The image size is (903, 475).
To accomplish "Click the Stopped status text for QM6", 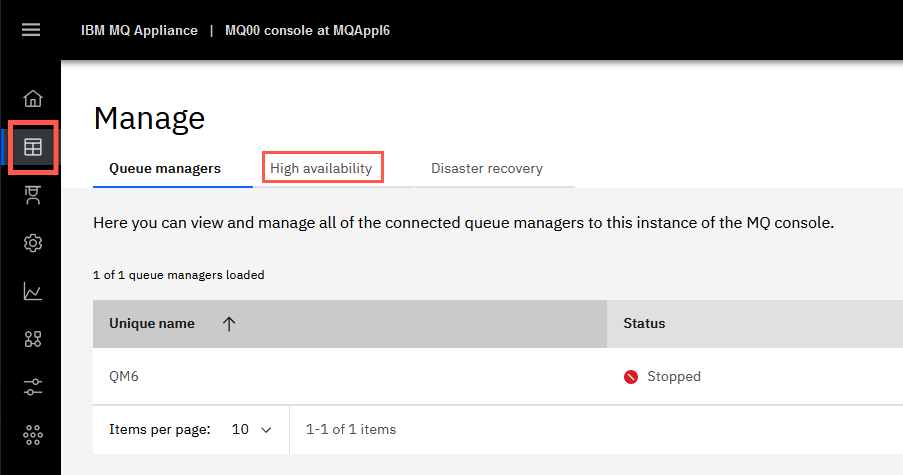I will (x=674, y=376).
